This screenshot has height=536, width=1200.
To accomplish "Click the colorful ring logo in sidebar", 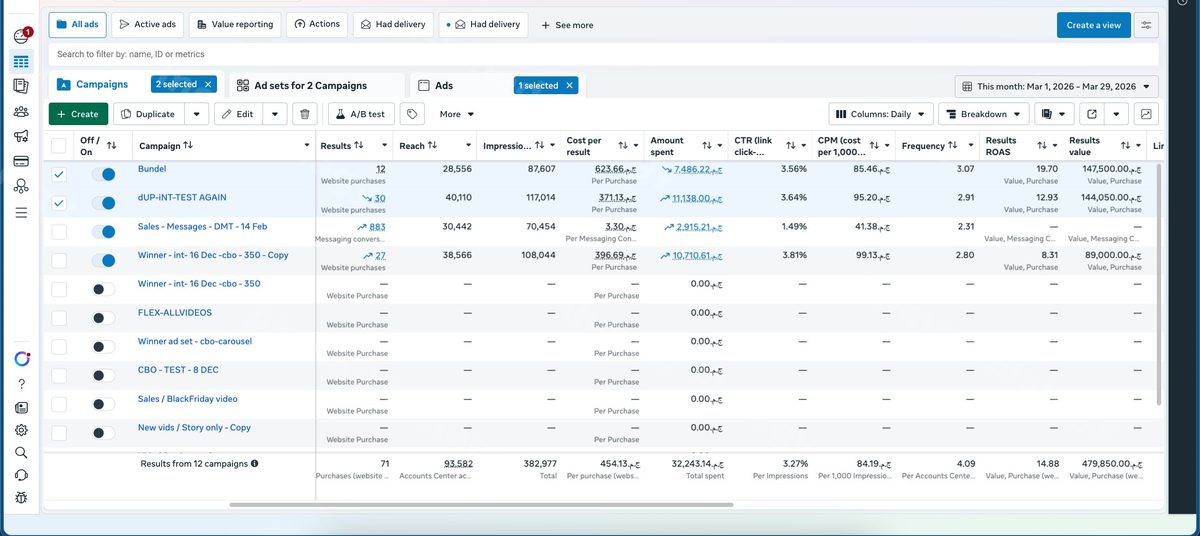I will pyautogui.click(x=22, y=359).
